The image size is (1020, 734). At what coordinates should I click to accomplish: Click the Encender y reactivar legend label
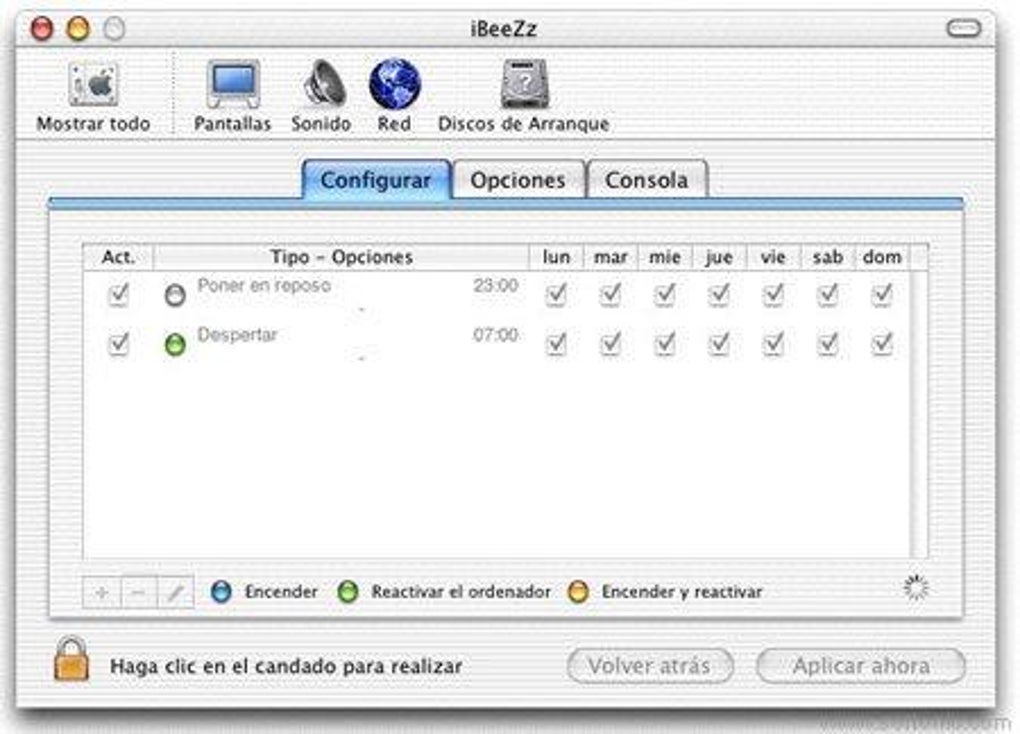[682, 592]
